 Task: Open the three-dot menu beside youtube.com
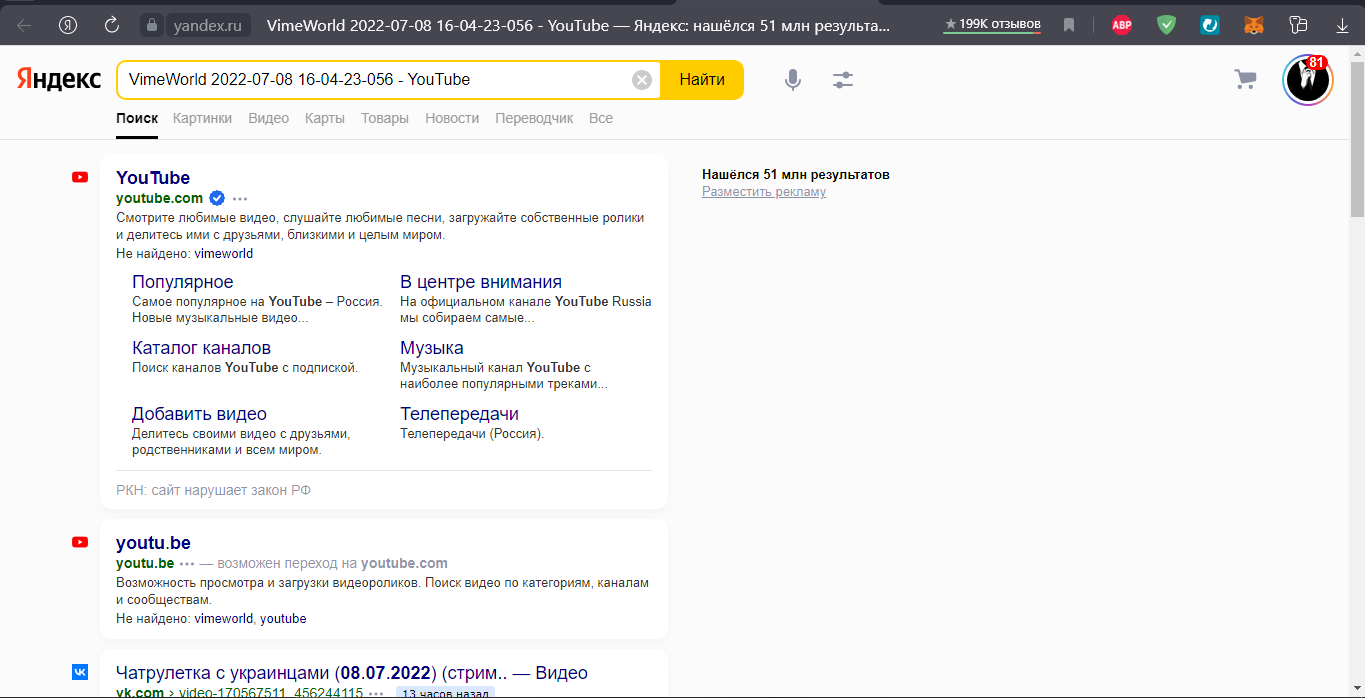pos(240,199)
